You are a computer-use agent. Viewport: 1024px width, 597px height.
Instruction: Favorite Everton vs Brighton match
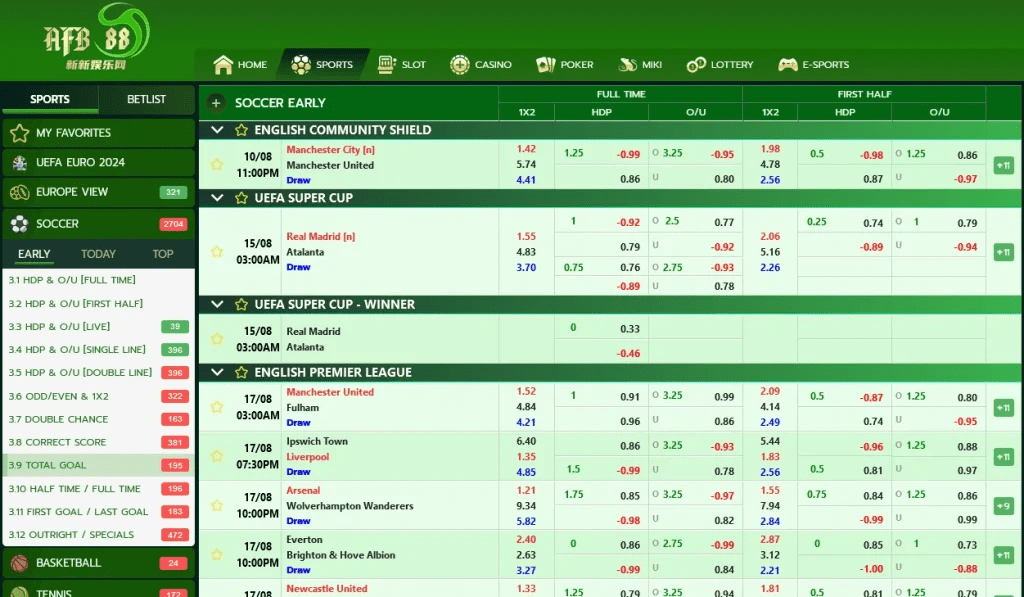[x=217, y=555]
